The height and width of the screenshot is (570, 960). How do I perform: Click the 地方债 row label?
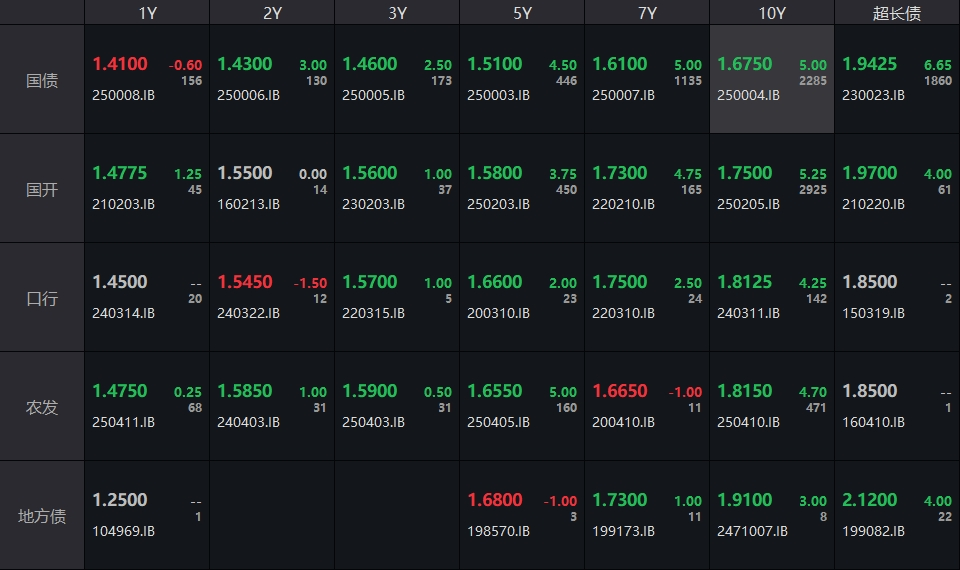(42, 516)
